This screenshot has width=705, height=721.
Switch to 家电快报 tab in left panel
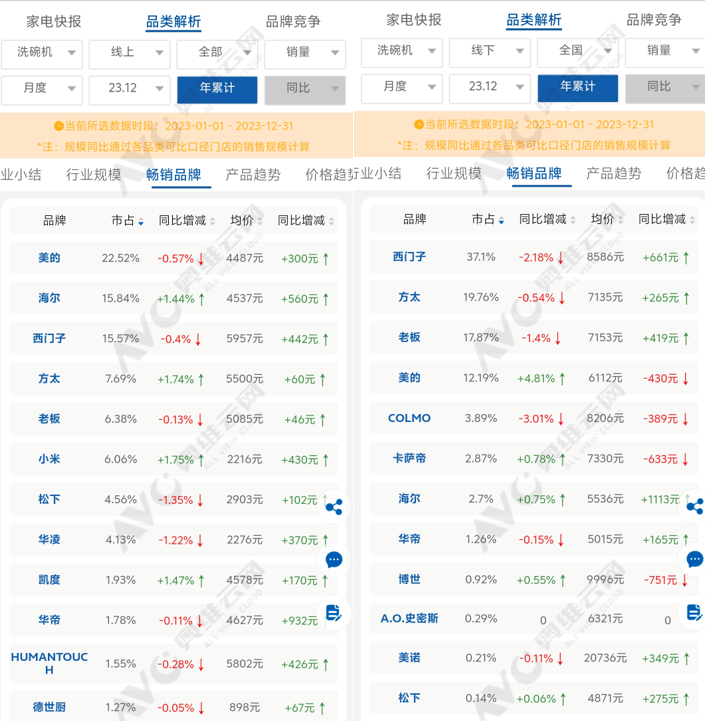coord(54,22)
